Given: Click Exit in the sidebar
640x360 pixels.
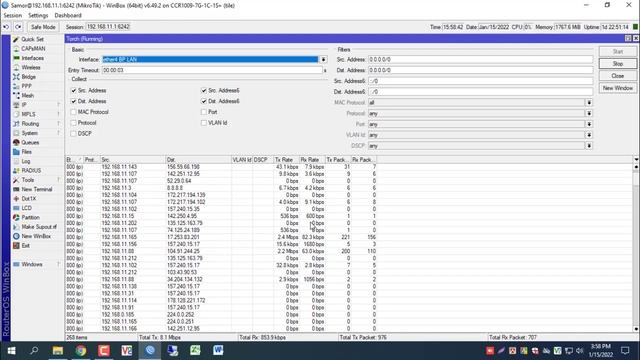Looking at the screenshot, I should pyautogui.click(x=25, y=246).
